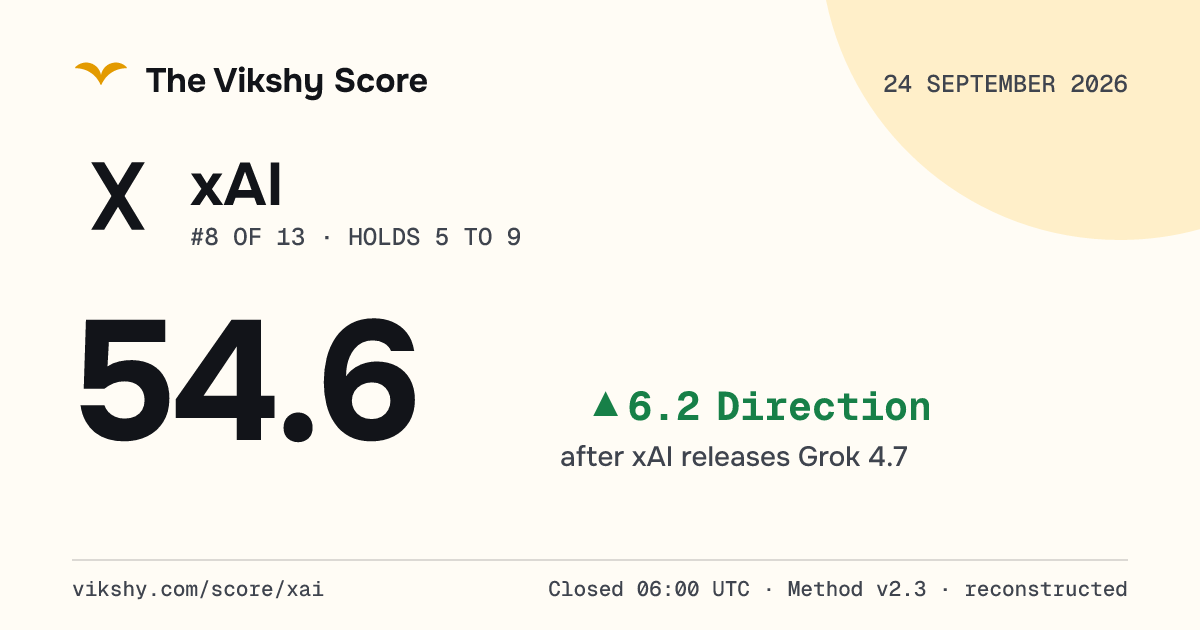Click the large 54.6 score number

coord(247,379)
